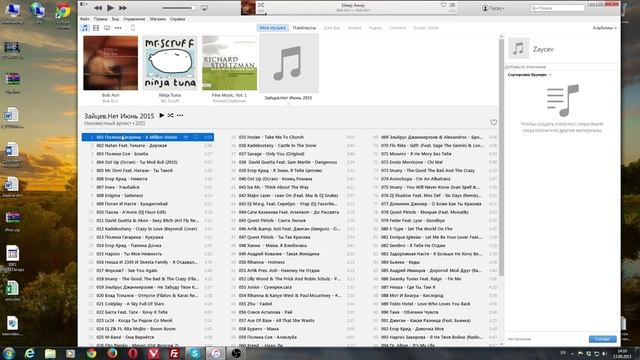
Task: Skip back to the previous track
Action: point(98,8)
